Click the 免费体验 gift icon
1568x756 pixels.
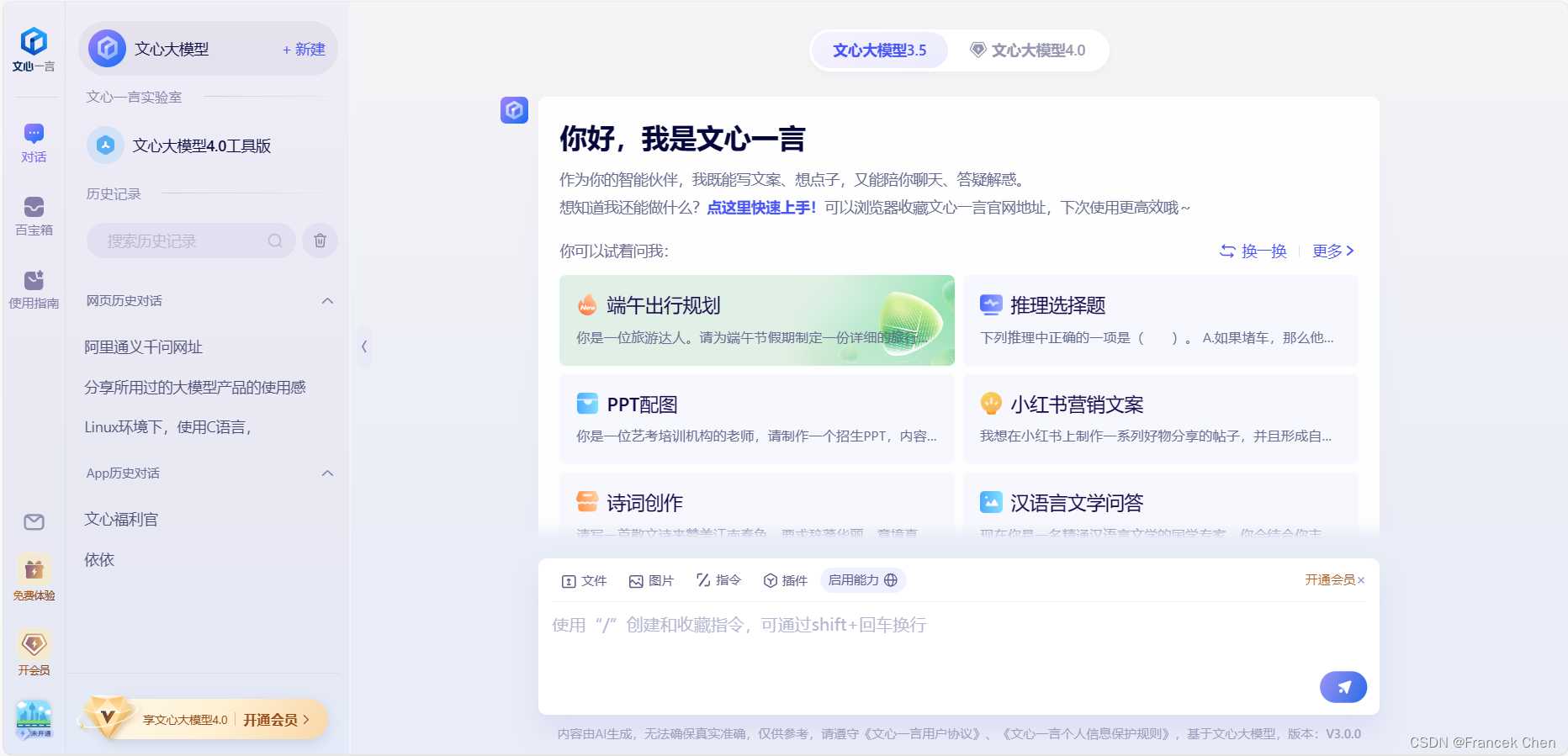tap(34, 570)
